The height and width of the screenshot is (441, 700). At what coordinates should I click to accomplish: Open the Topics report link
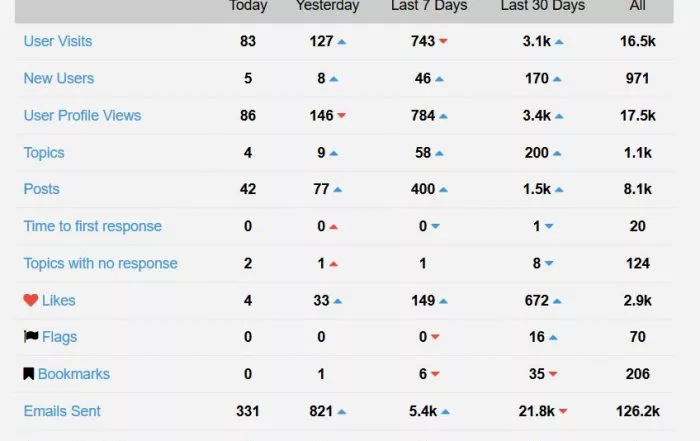(x=44, y=153)
